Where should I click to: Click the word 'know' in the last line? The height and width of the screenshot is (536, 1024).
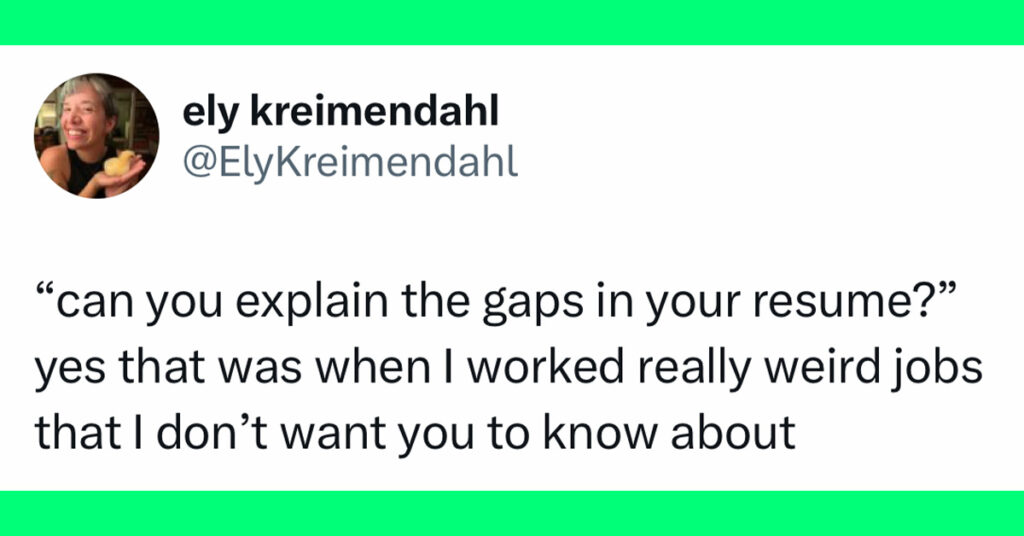pyautogui.click(x=600, y=431)
